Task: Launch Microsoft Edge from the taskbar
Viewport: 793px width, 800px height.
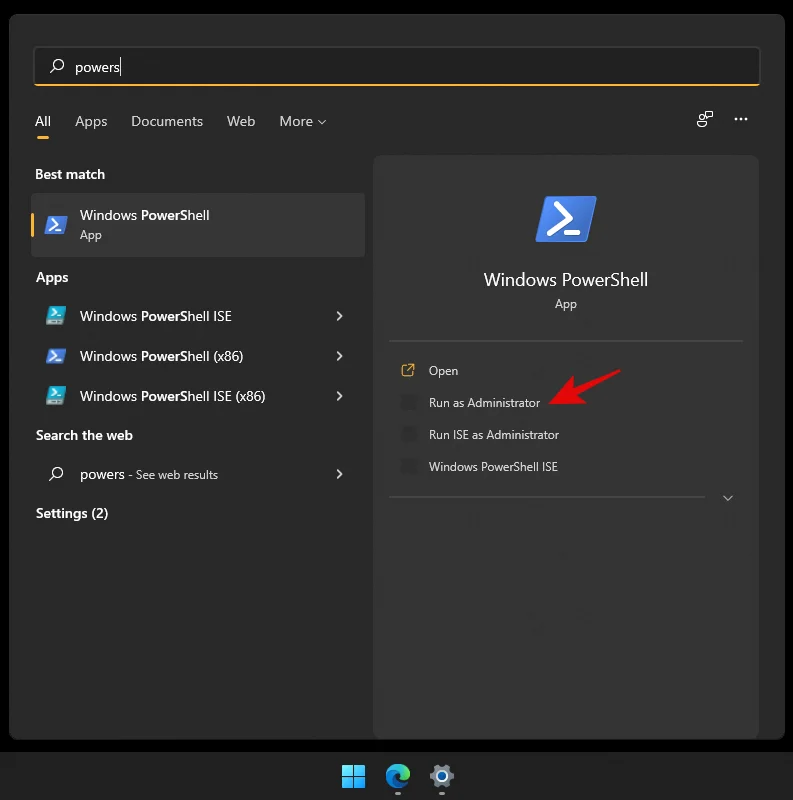Action: (x=397, y=777)
